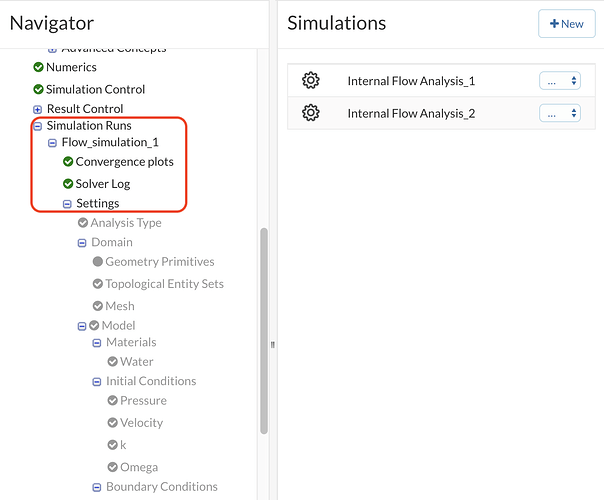Image resolution: width=604 pixels, height=500 pixels.
Task: Open options dropdown for Internal Flow Analysis_2
Action: pos(559,113)
